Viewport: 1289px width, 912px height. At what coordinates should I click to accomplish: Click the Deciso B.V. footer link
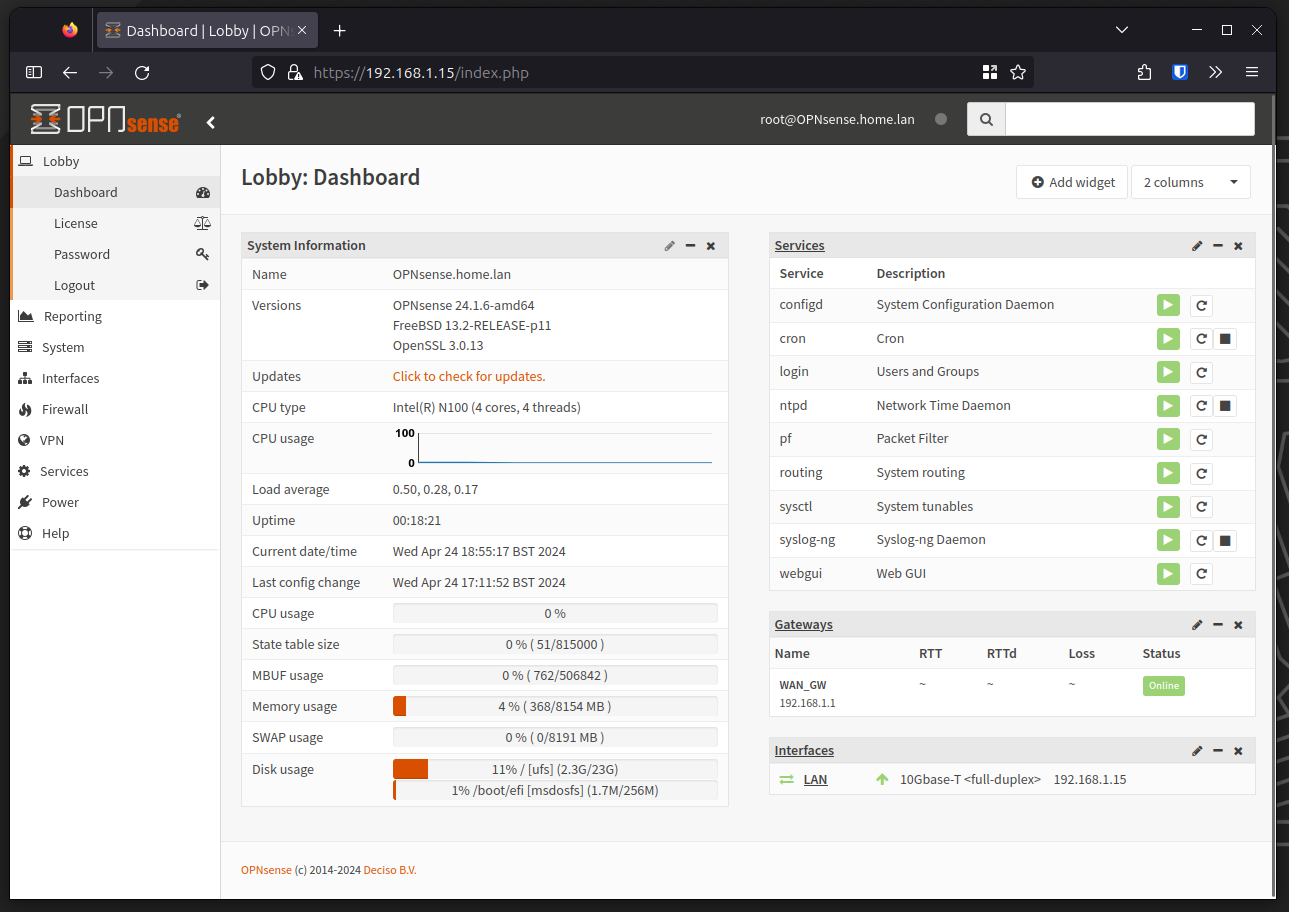point(390,870)
